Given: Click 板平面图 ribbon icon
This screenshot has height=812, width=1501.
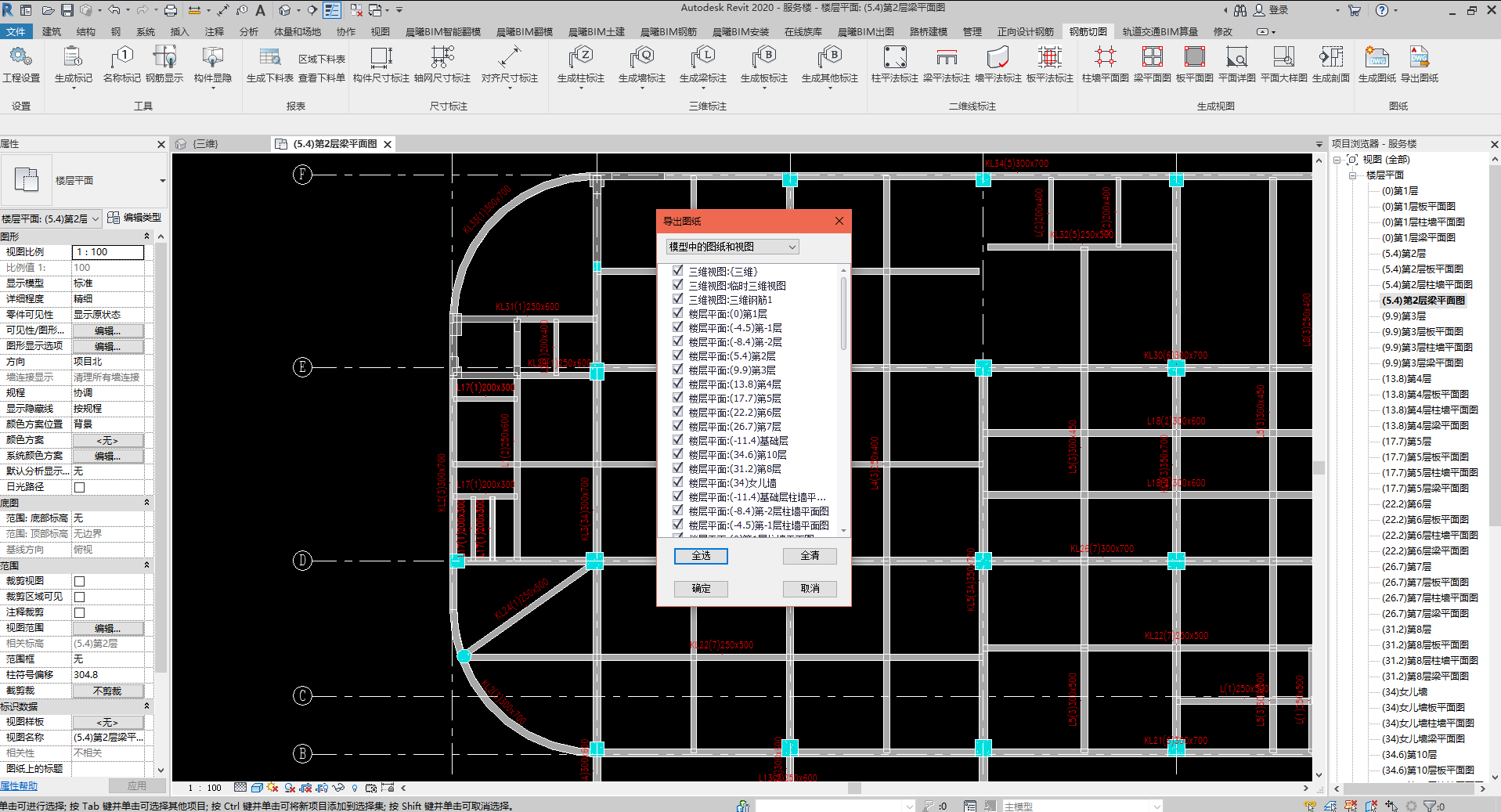Looking at the screenshot, I should 1195,63.
